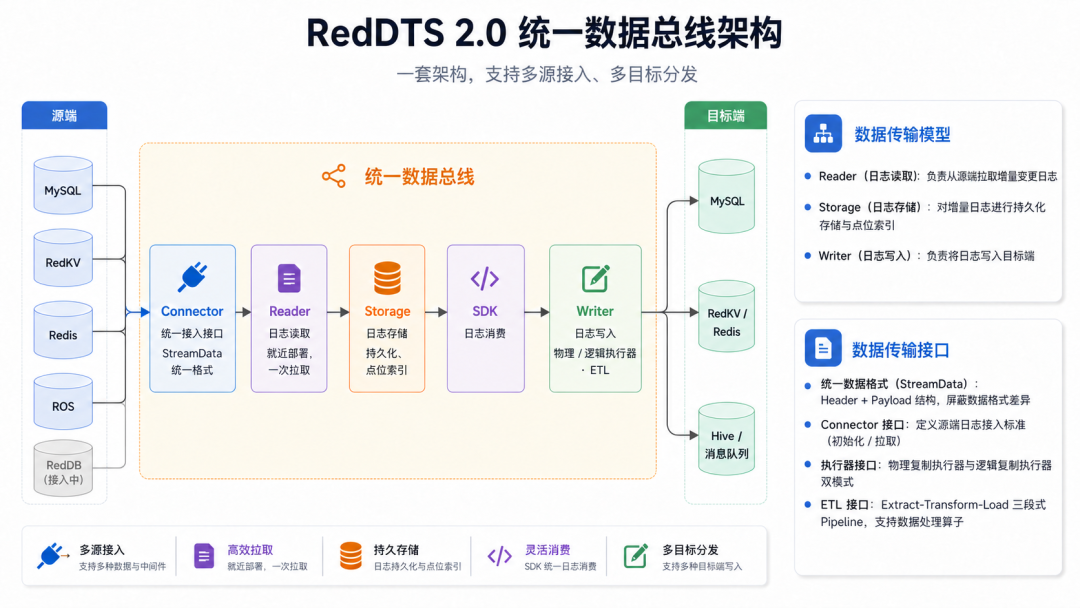Select the MySQL cylinder under 目标端
The width and height of the screenshot is (1080, 608).
click(727, 196)
